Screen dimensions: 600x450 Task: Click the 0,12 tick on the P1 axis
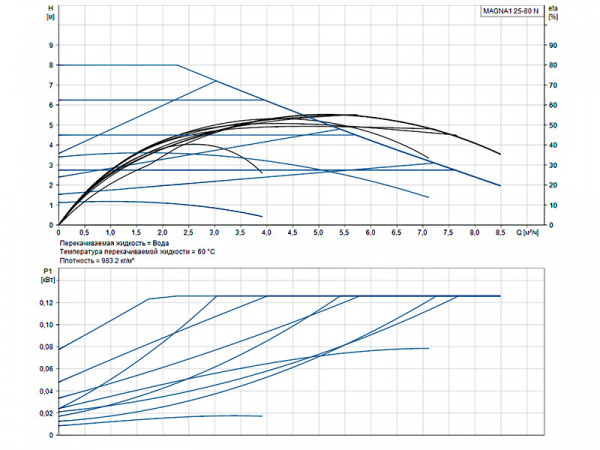(47, 325)
